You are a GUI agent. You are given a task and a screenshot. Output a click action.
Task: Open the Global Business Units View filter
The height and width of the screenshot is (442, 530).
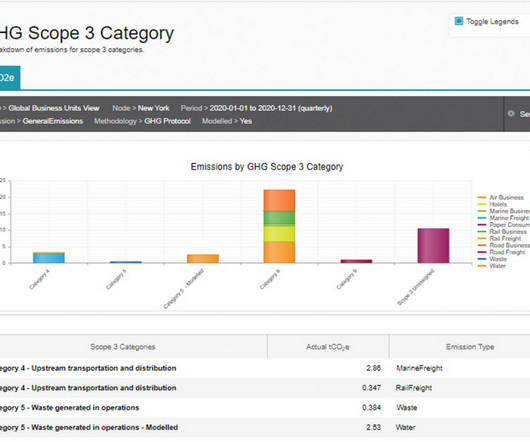point(54,108)
